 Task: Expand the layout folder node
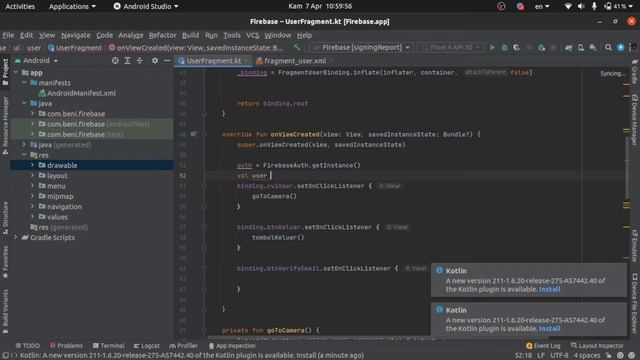tap(32, 176)
